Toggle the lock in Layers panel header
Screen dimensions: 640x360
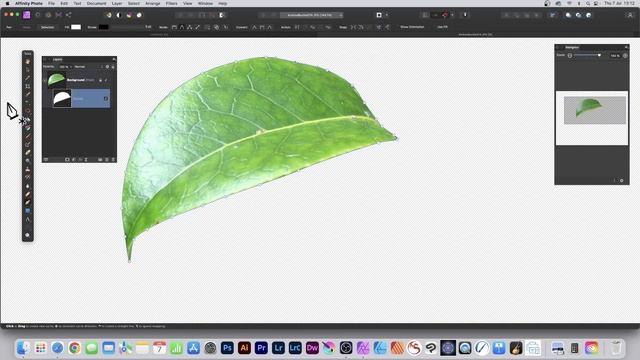click(113, 67)
